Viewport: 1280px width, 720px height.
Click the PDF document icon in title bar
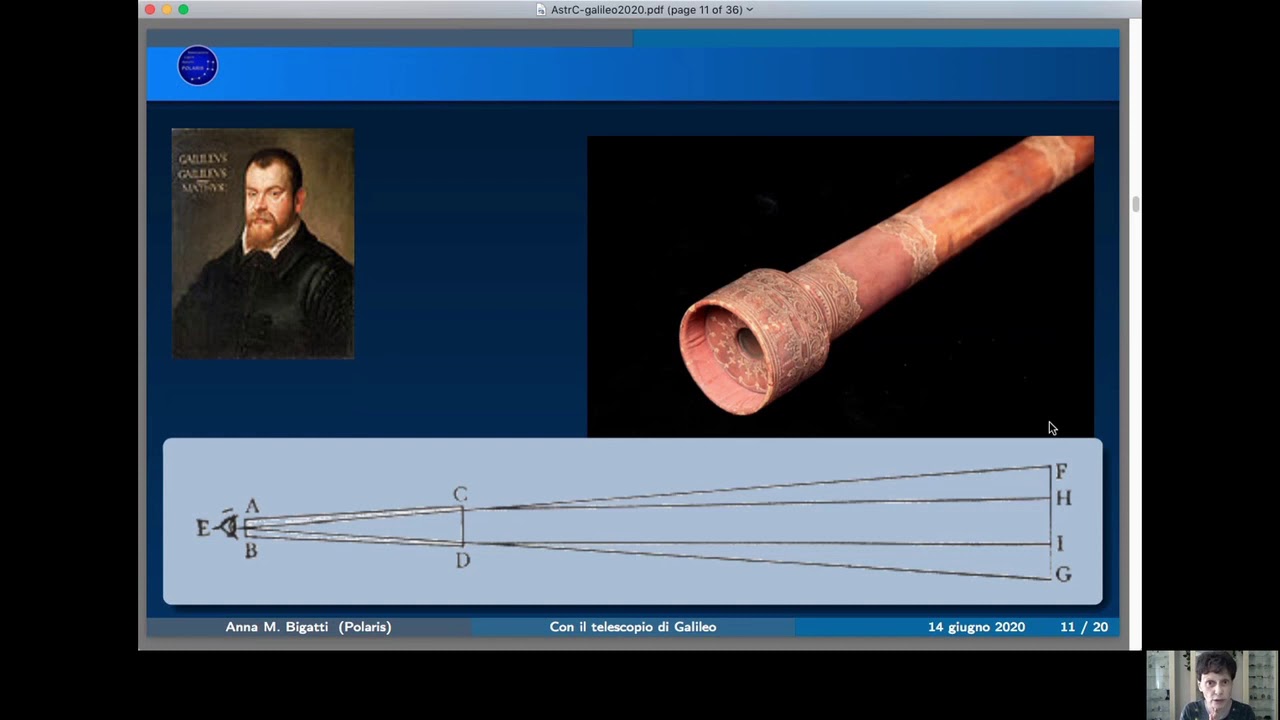pyautogui.click(x=541, y=10)
